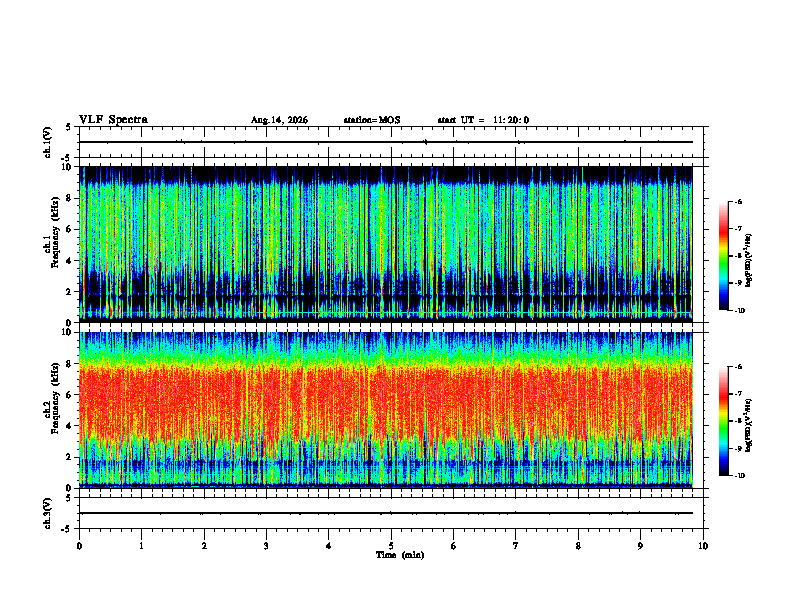
Task: Click the "6" kHz tick of ch.2 frequency axis
Action: point(70,395)
